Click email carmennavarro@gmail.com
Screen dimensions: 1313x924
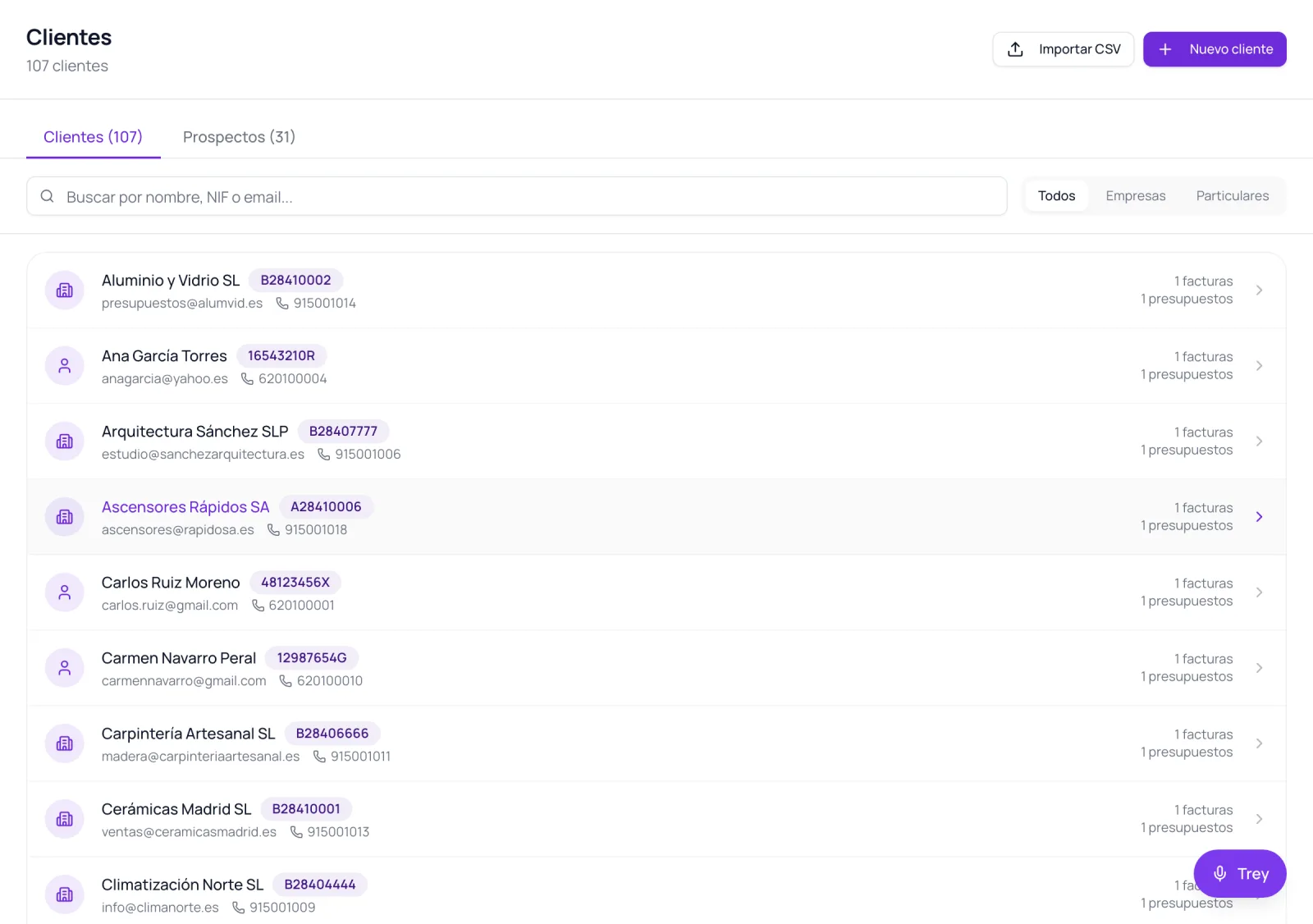coord(184,681)
